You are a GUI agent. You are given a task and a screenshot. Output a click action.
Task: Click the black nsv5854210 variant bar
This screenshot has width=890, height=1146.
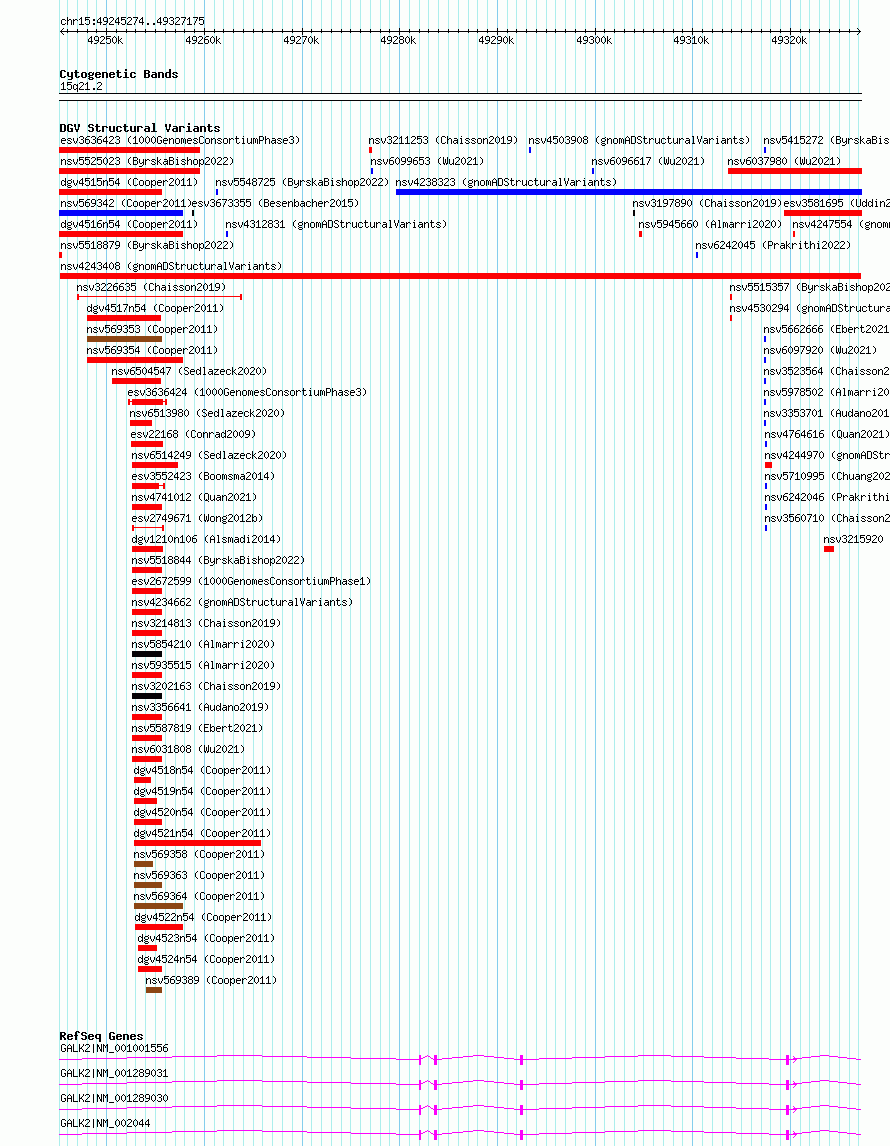(147, 654)
